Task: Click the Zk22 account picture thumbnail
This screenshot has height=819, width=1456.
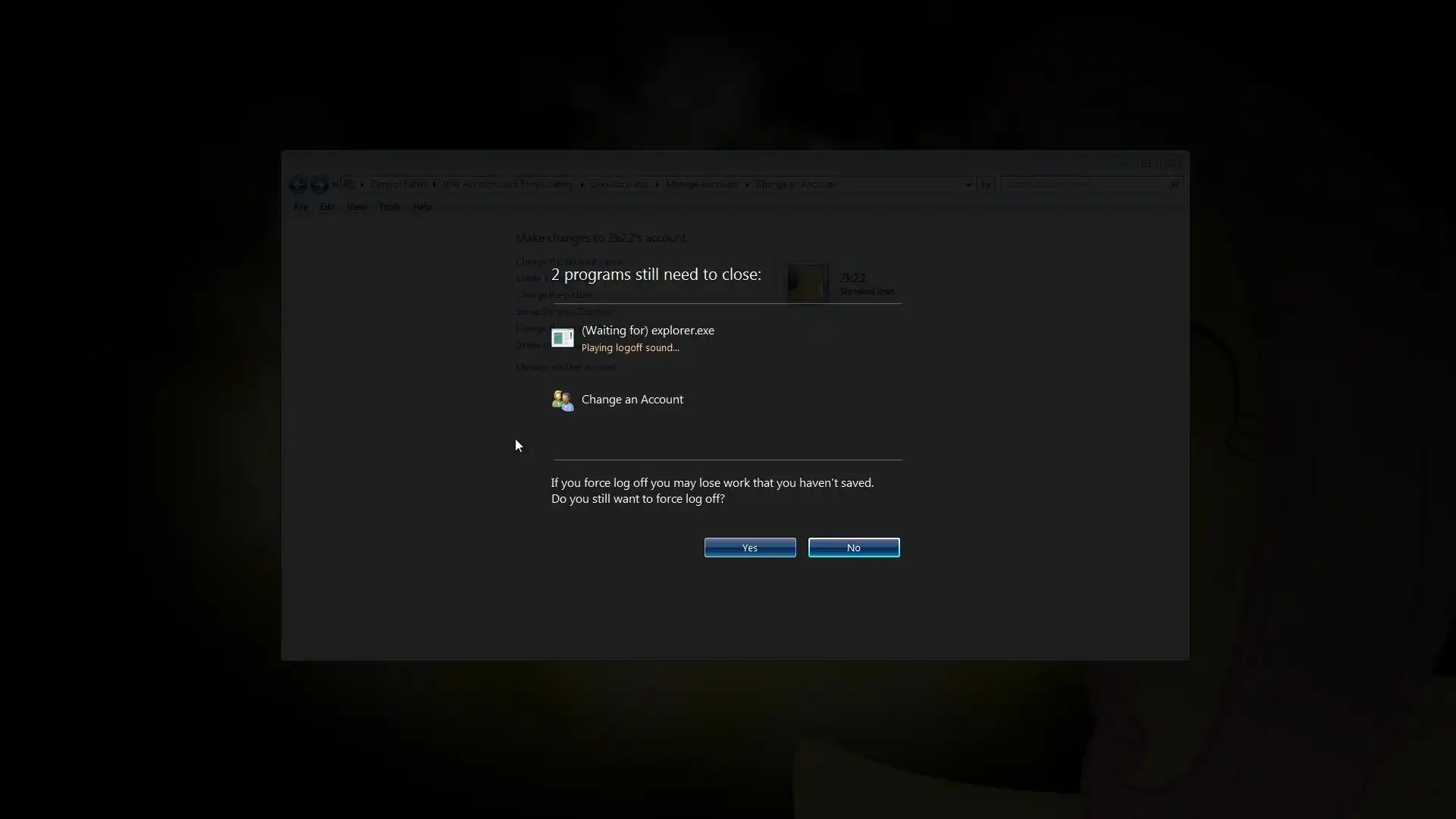Action: (806, 282)
